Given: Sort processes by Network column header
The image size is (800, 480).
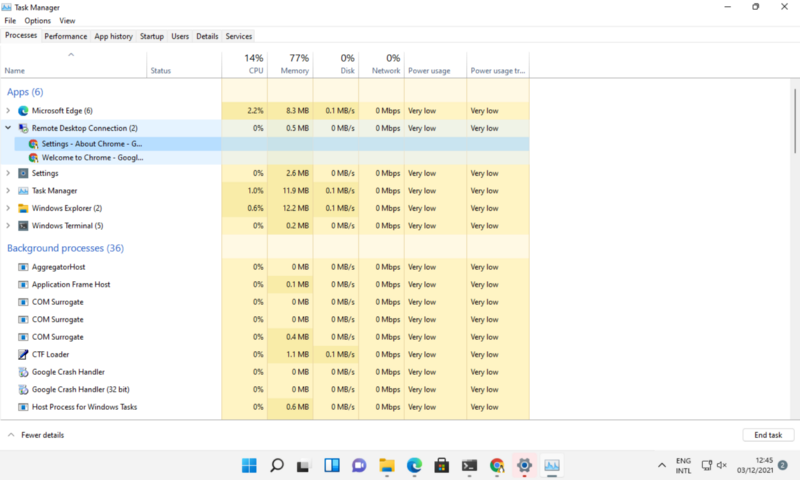Looking at the screenshot, I should (382, 64).
